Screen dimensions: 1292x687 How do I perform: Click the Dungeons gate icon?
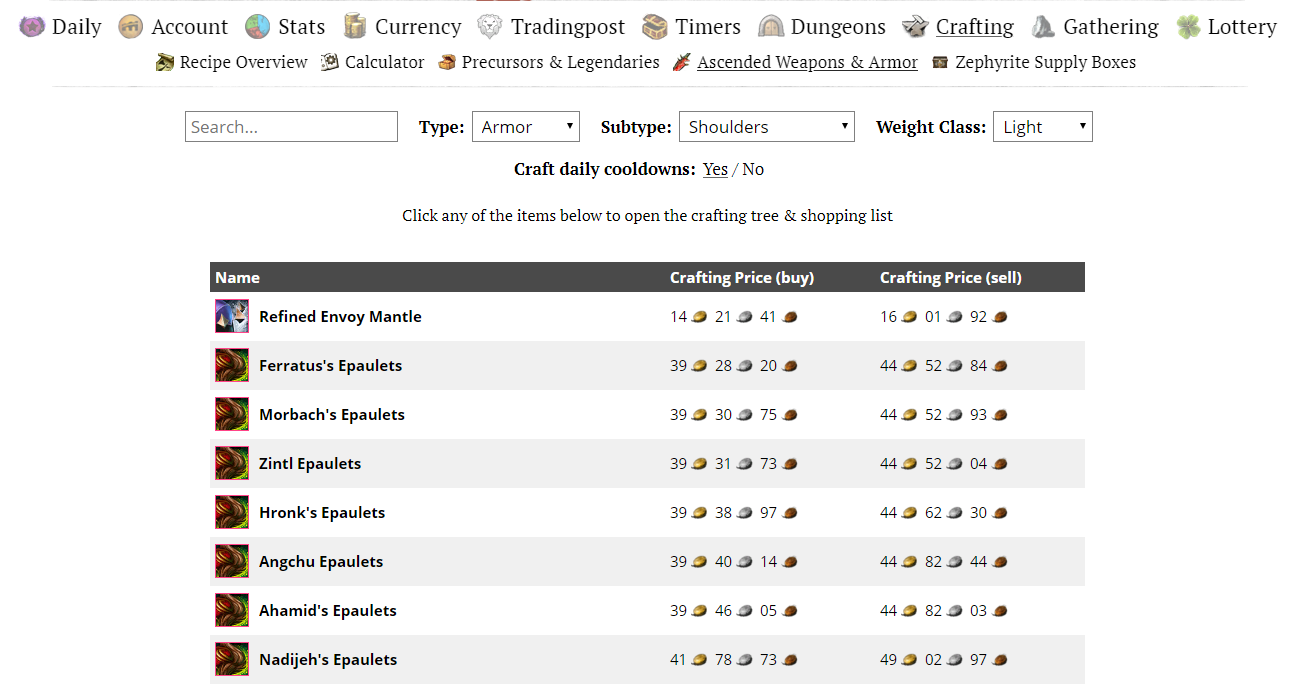[771, 27]
